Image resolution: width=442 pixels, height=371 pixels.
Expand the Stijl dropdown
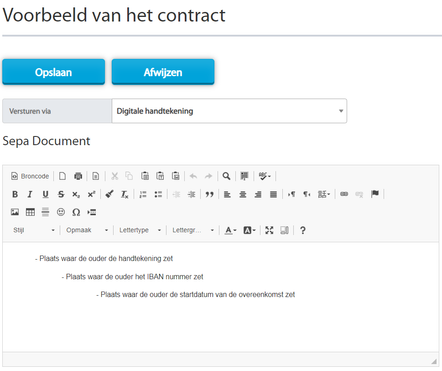[34, 230]
